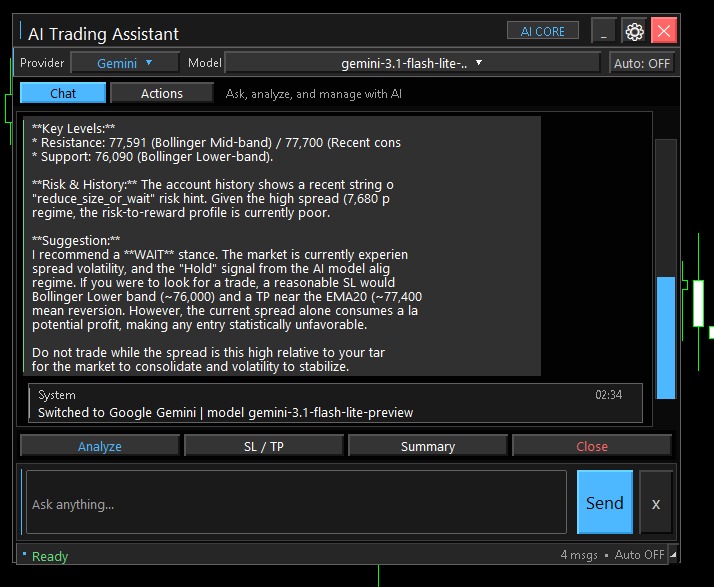Minimize the AI Trading Assistant panel
Viewport: 714px width, 587px height.
click(604, 31)
